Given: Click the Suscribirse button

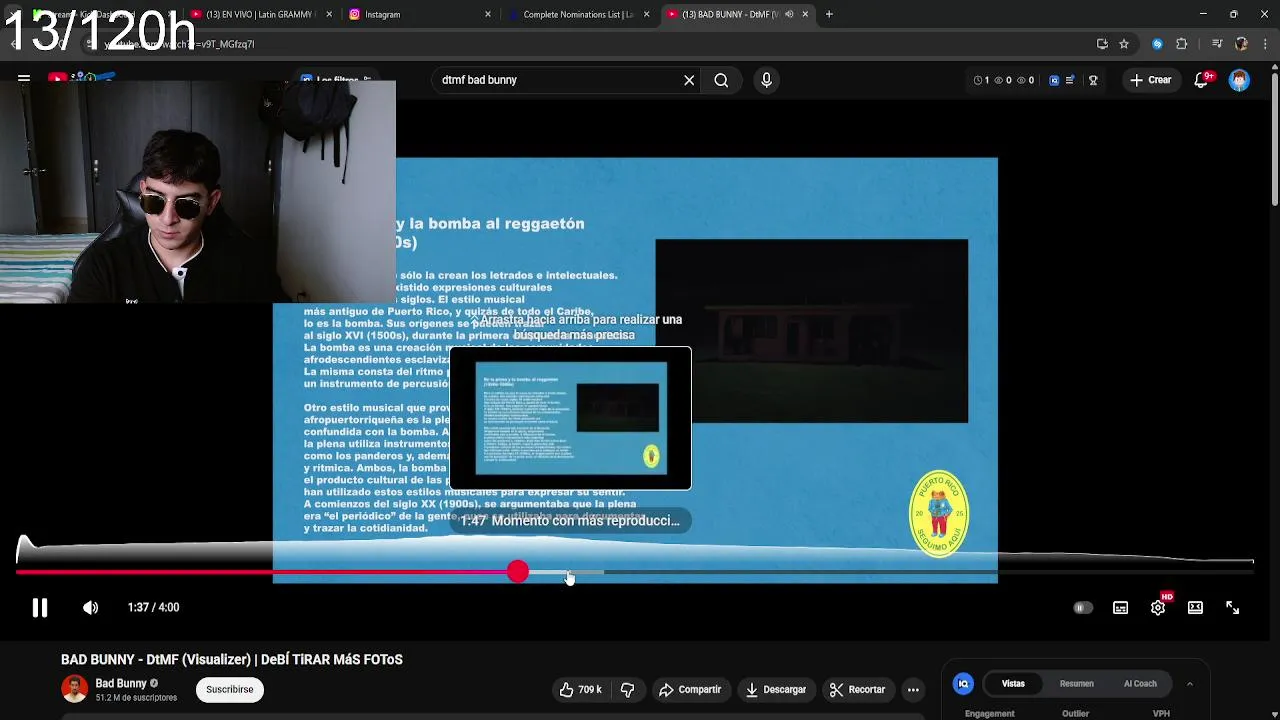Looking at the screenshot, I should 230,690.
